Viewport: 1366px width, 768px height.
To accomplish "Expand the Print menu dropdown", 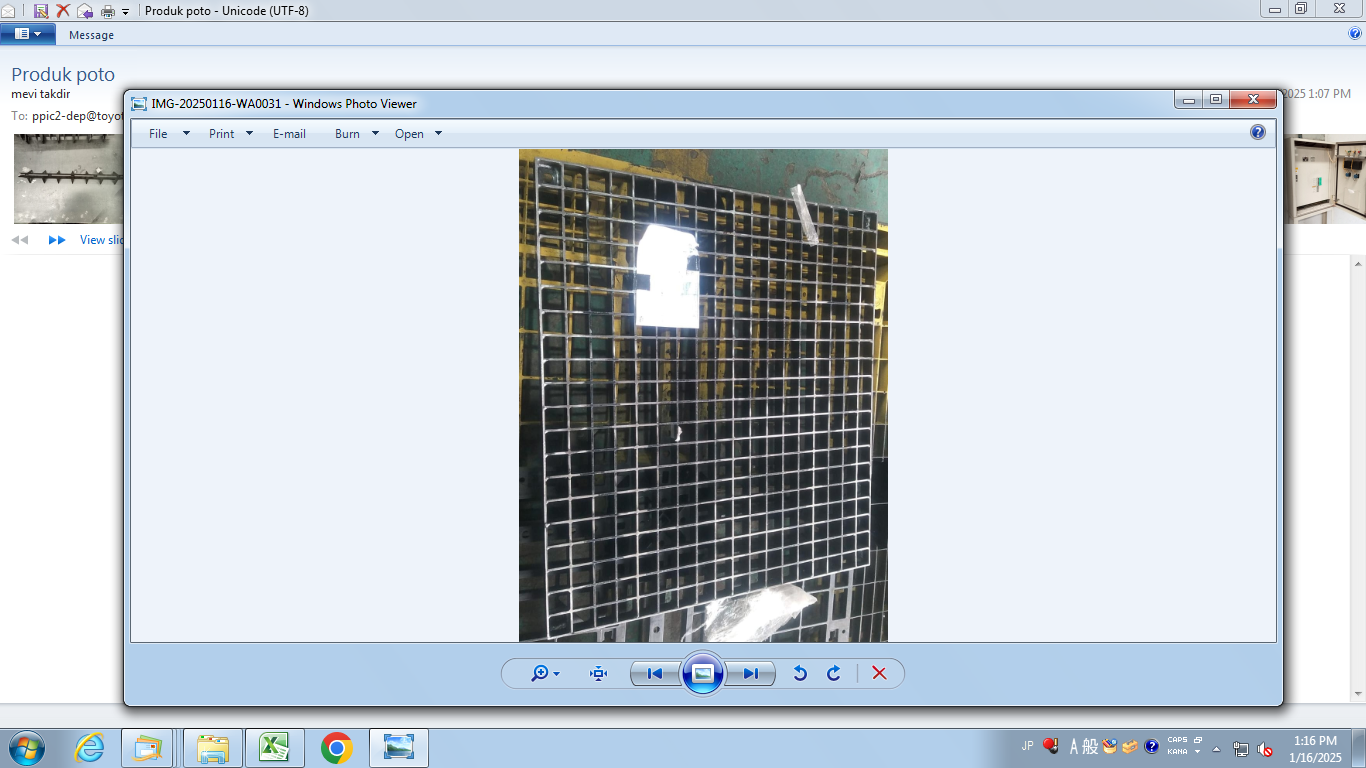I will click(231, 133).
